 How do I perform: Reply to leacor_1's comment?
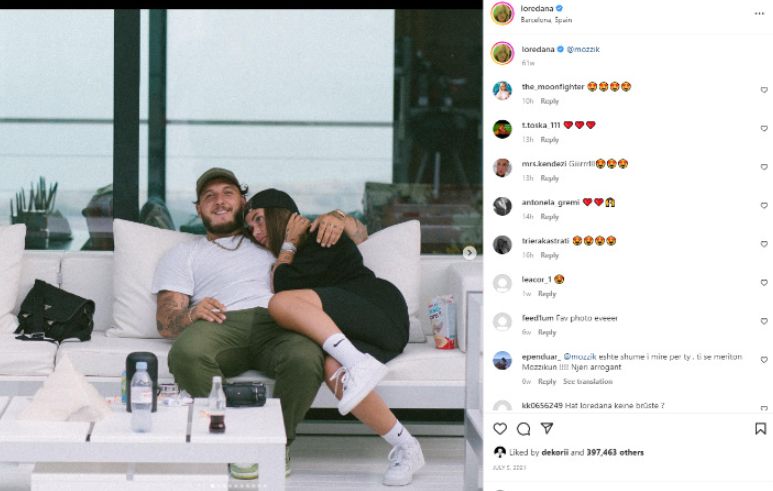(547, 294)
